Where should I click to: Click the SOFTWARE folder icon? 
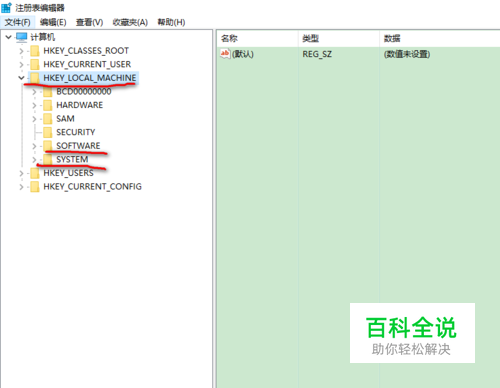(48, 146)
